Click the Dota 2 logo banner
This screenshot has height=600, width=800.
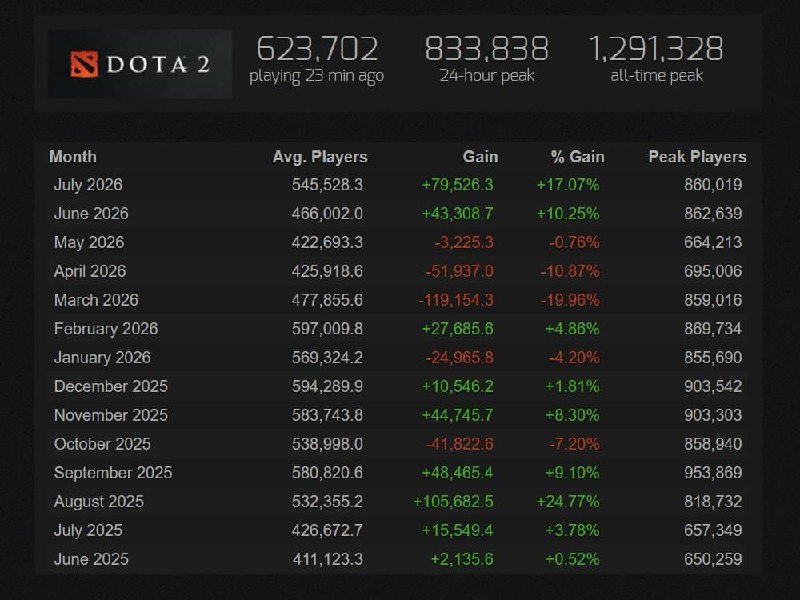(140, 64)
